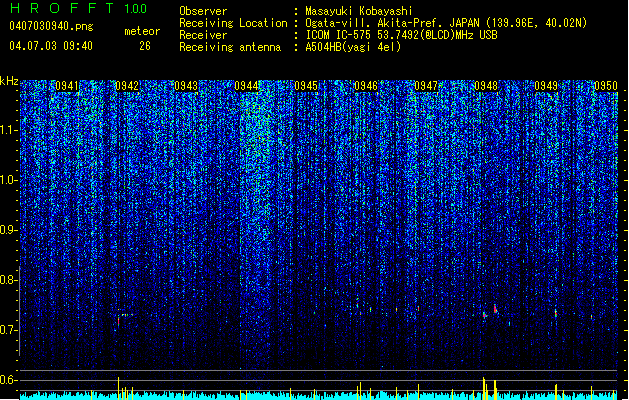Screen dimensions: 629x400
Task: Click the Receiving Location label
Action: tap(233, 23)
